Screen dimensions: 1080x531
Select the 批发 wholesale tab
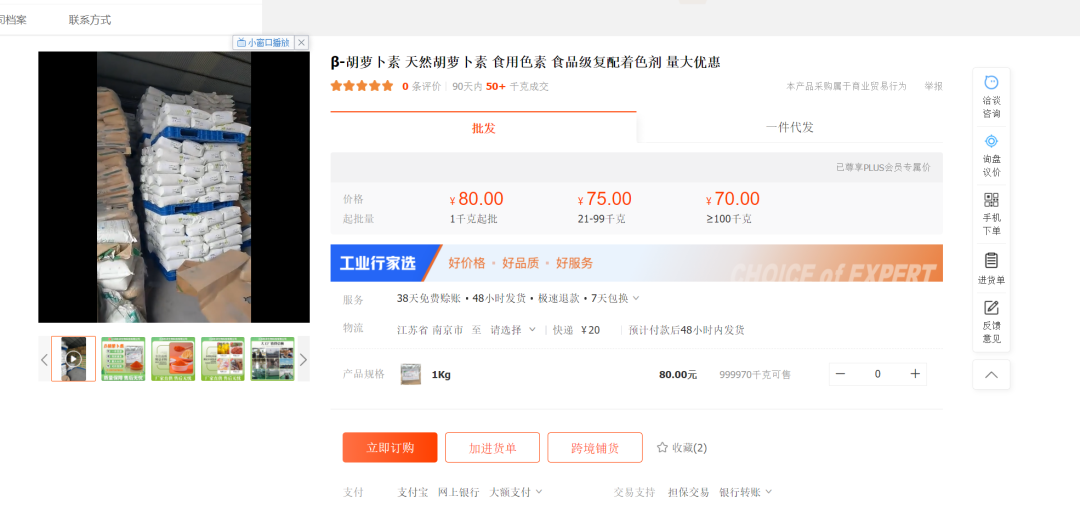483,128
